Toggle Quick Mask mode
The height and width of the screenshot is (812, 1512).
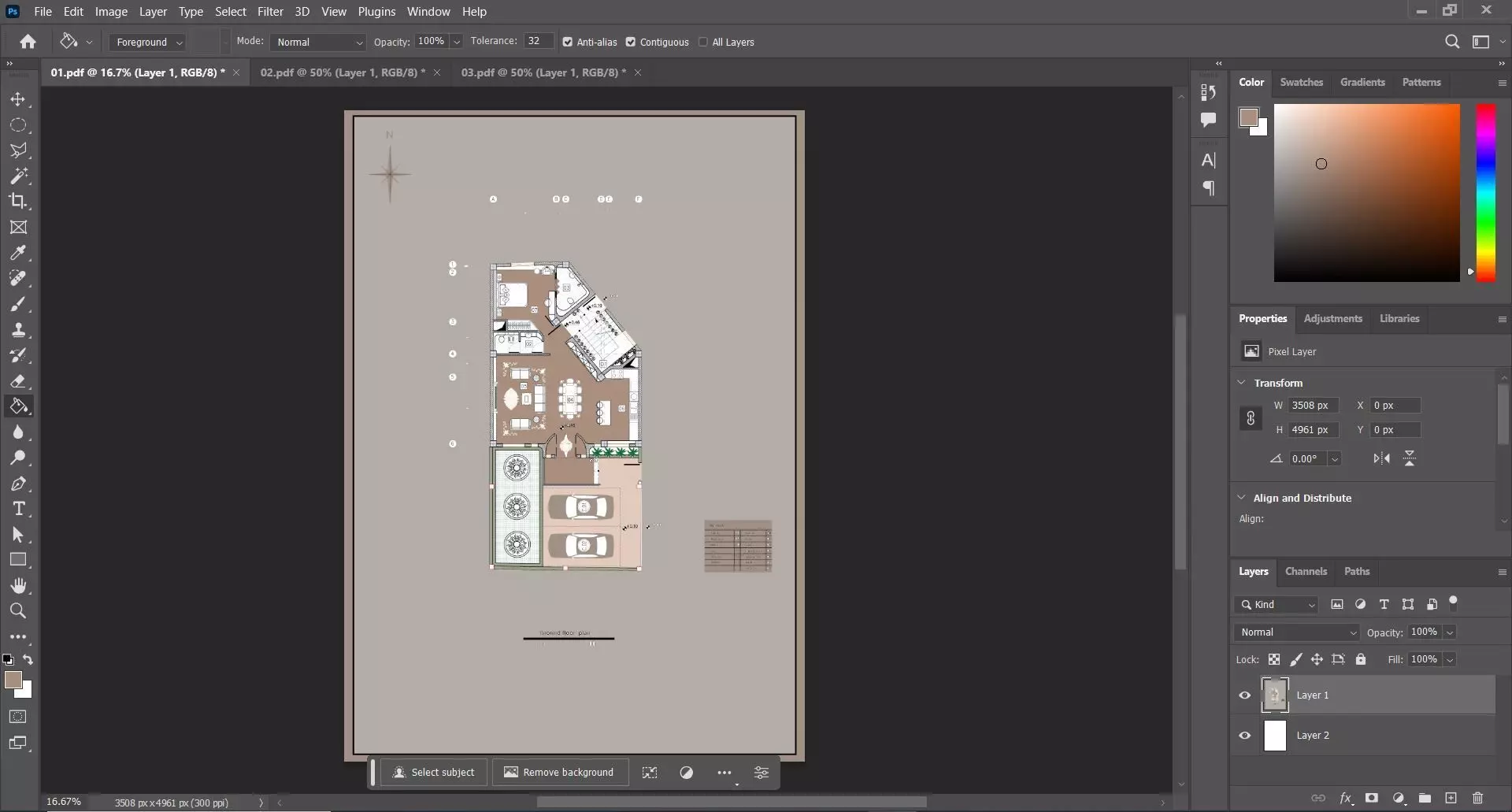[18, 717]
